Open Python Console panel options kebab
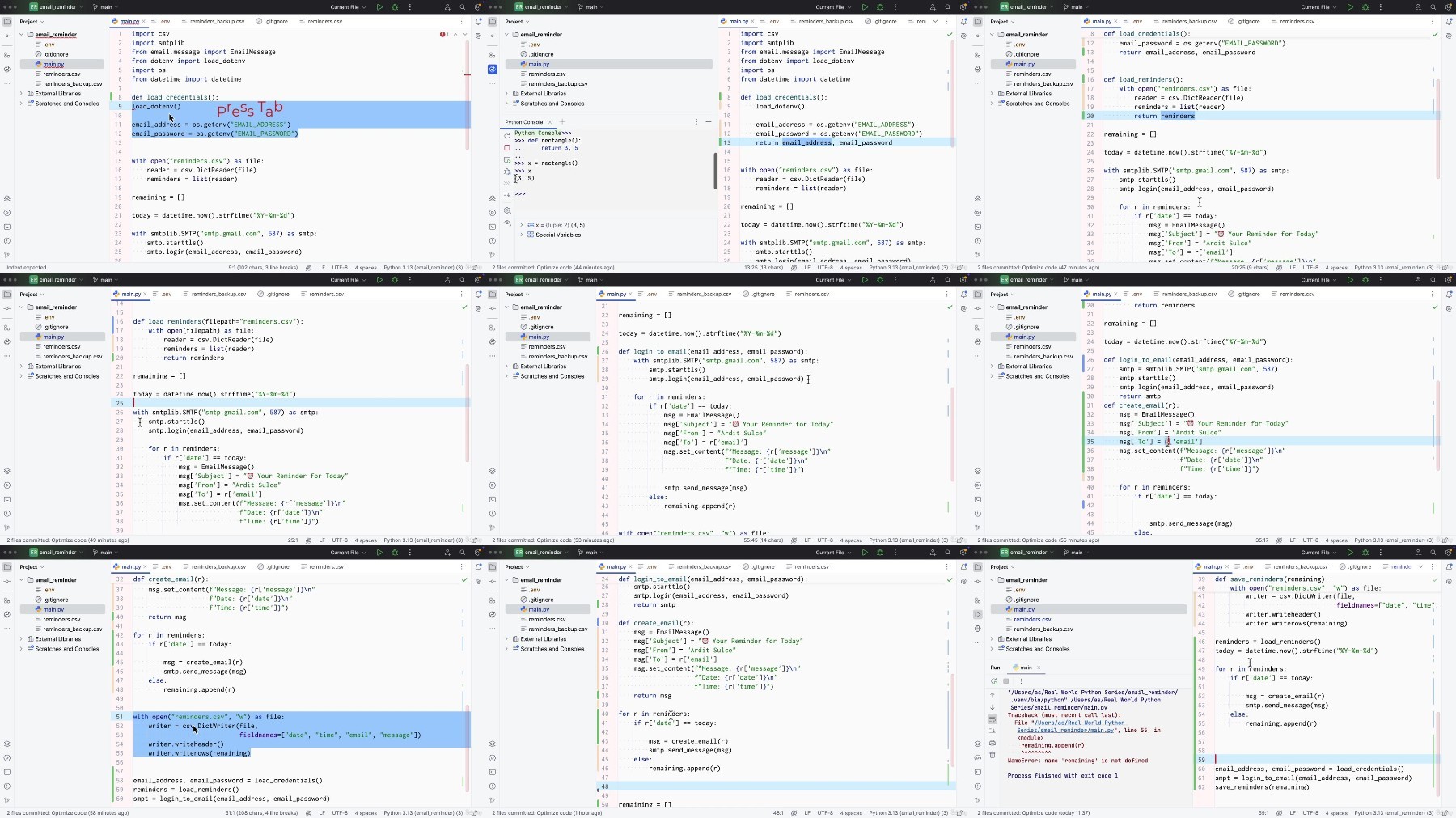The height and width of the screenshot is (818, 1456). [696, 122]
